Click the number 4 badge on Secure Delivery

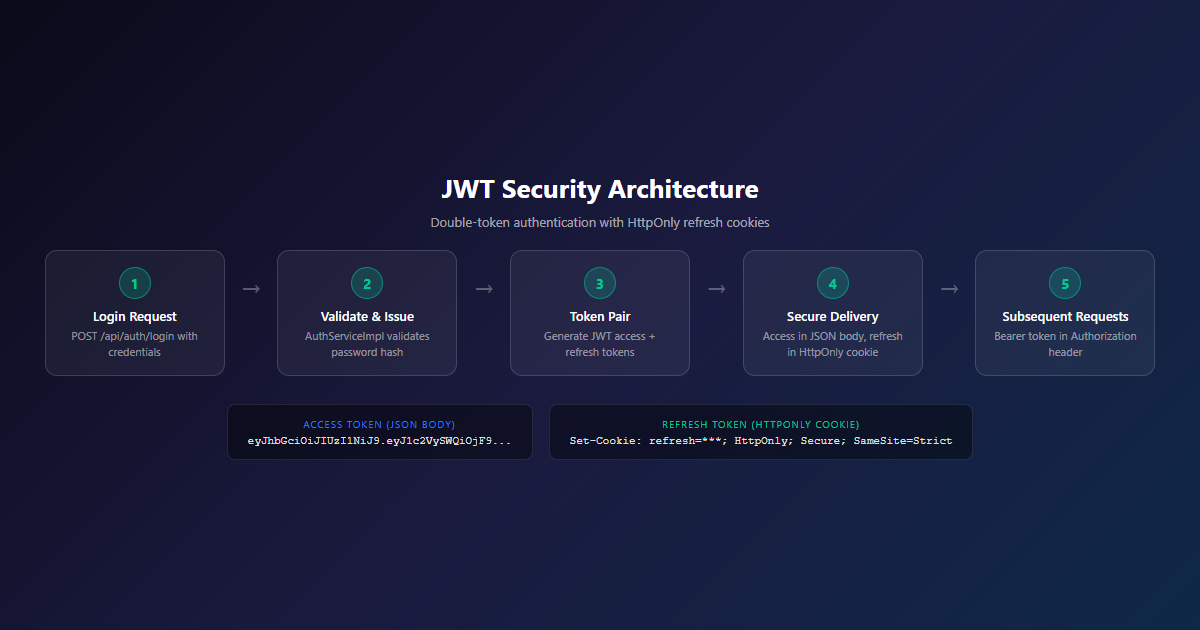(x=833, y=284)
